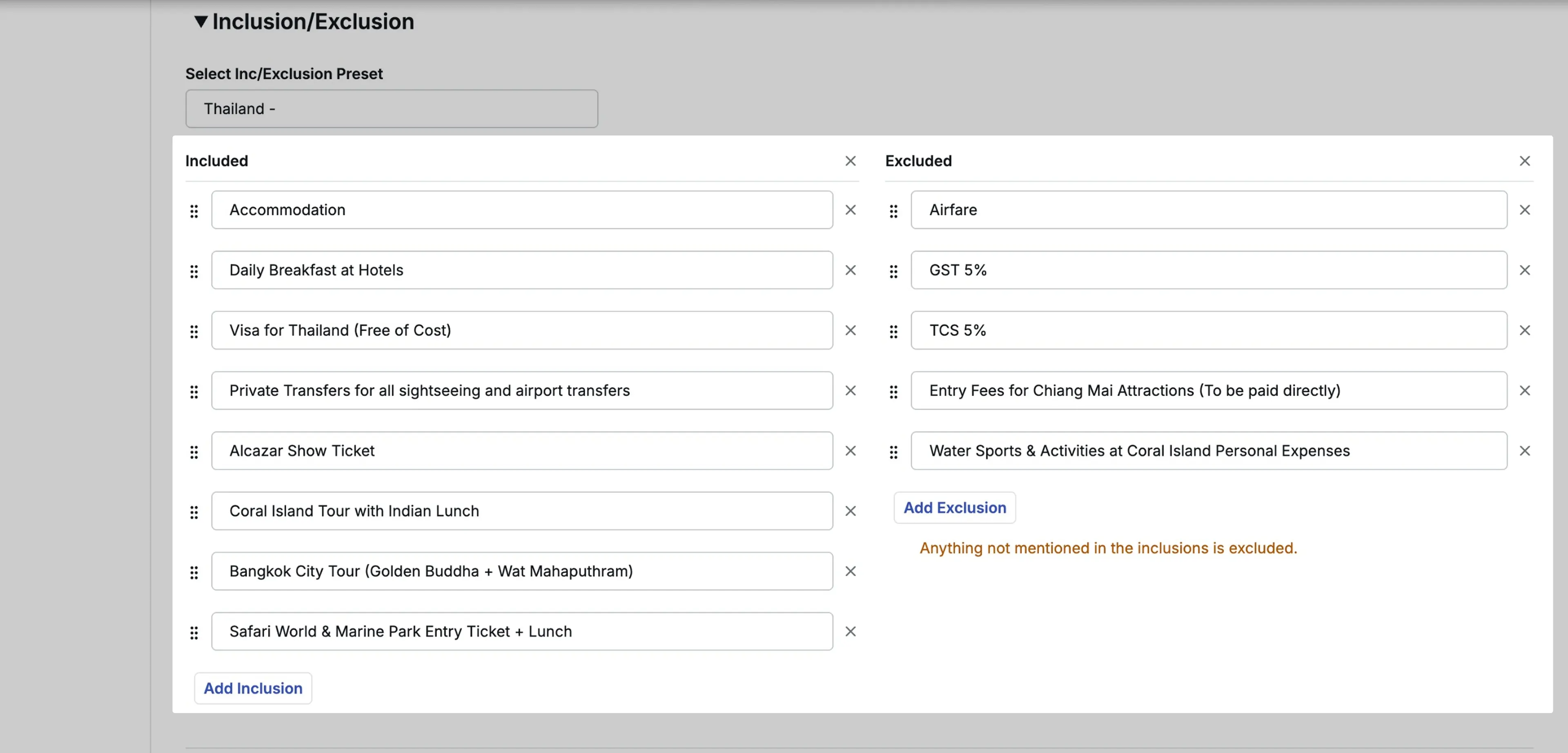Click the 'Anything not mentioned in the inclusions' note
This screenshot has width=1568, height=753.
click(x=1108, y=548)
